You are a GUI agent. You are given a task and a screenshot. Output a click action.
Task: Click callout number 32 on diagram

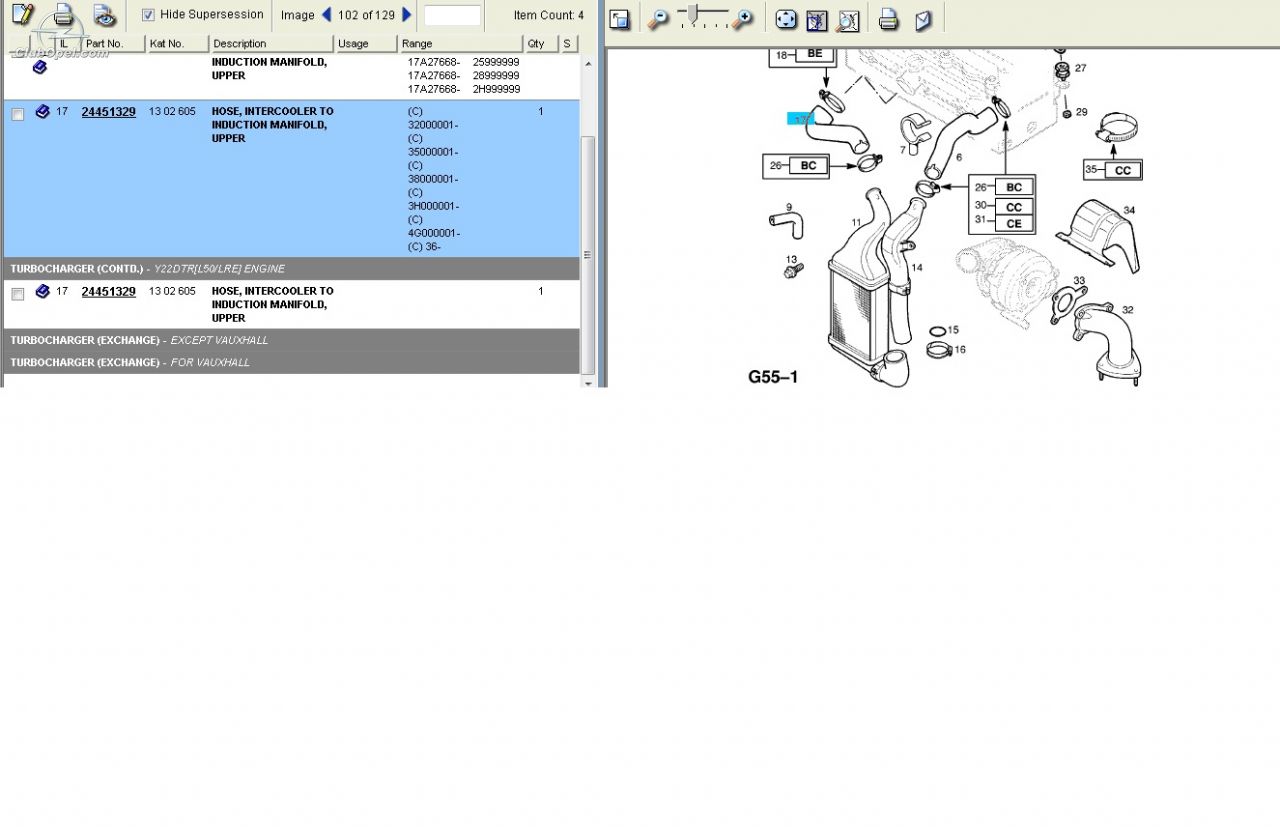click(x=1127, y=310)
